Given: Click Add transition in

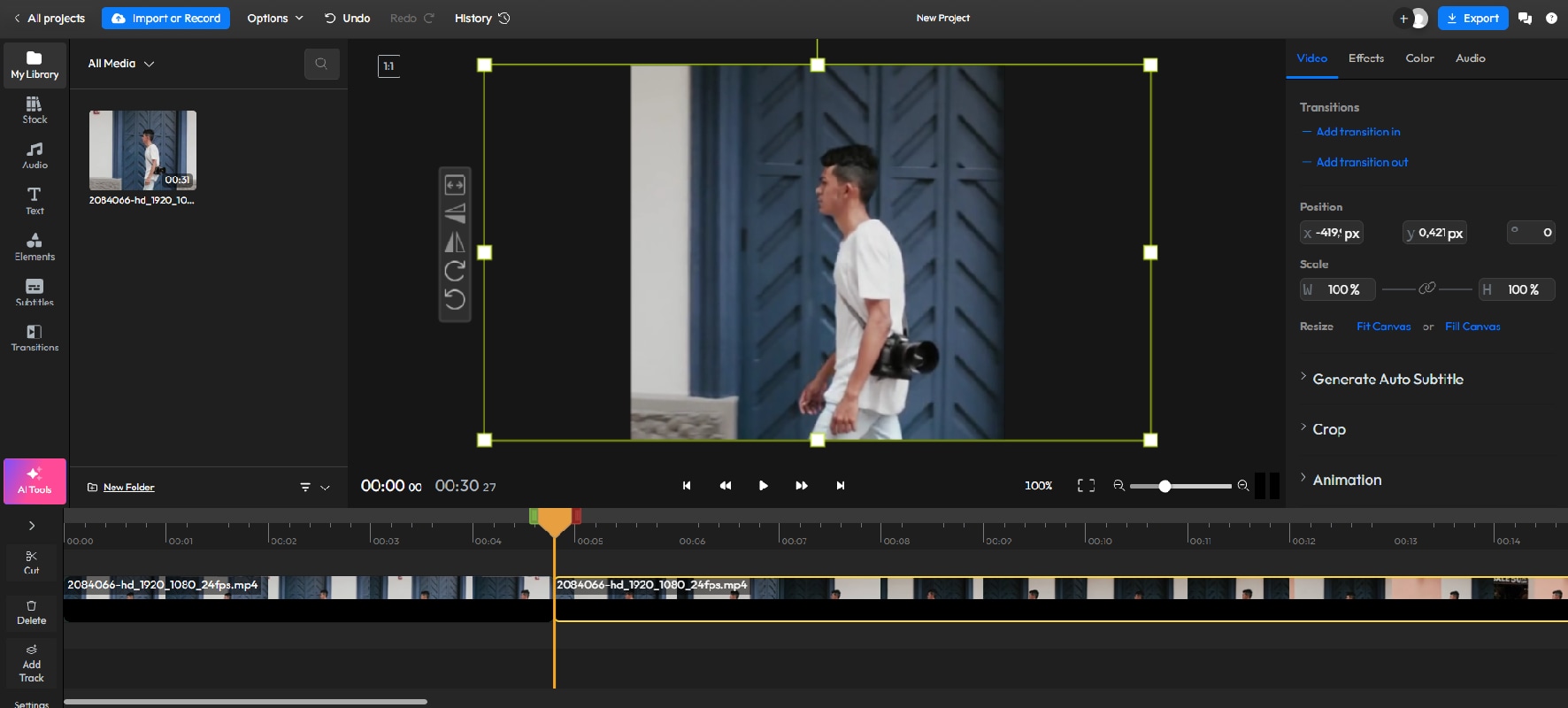Looking at the screenshot, I should click(1351, 132).
